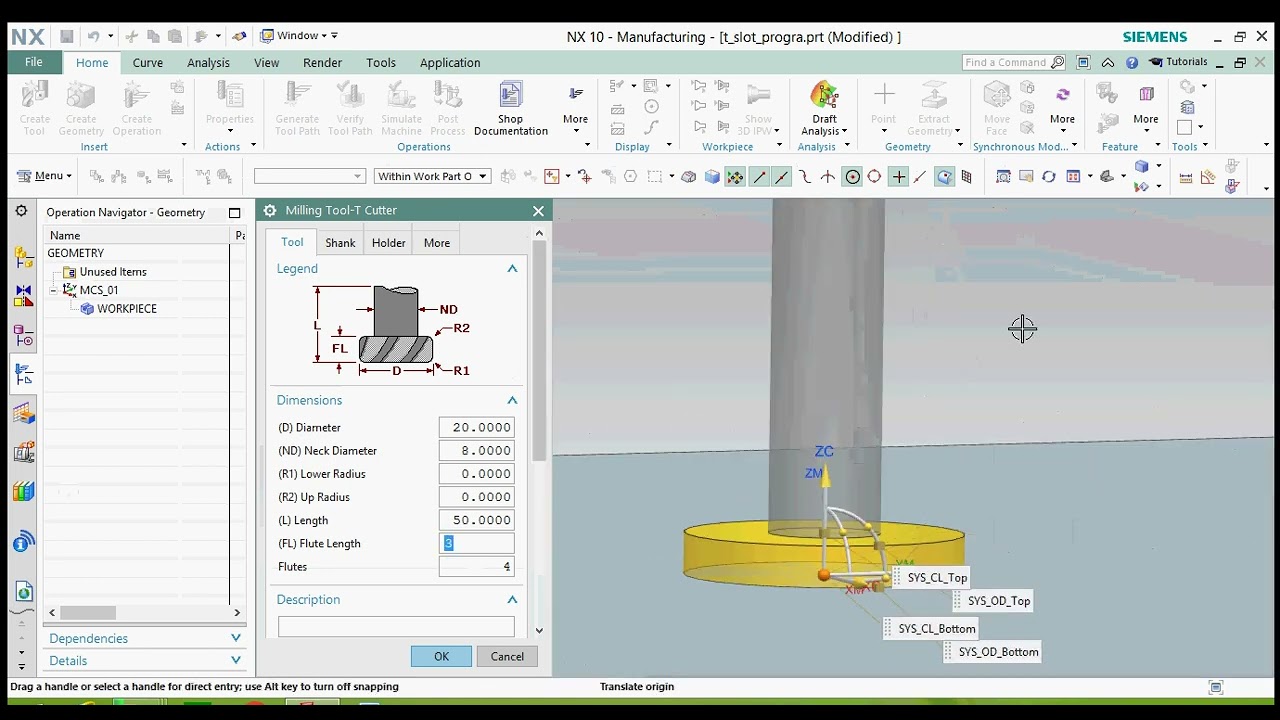
Task: Open the Help question mark icon
Action: point(1132,62)
